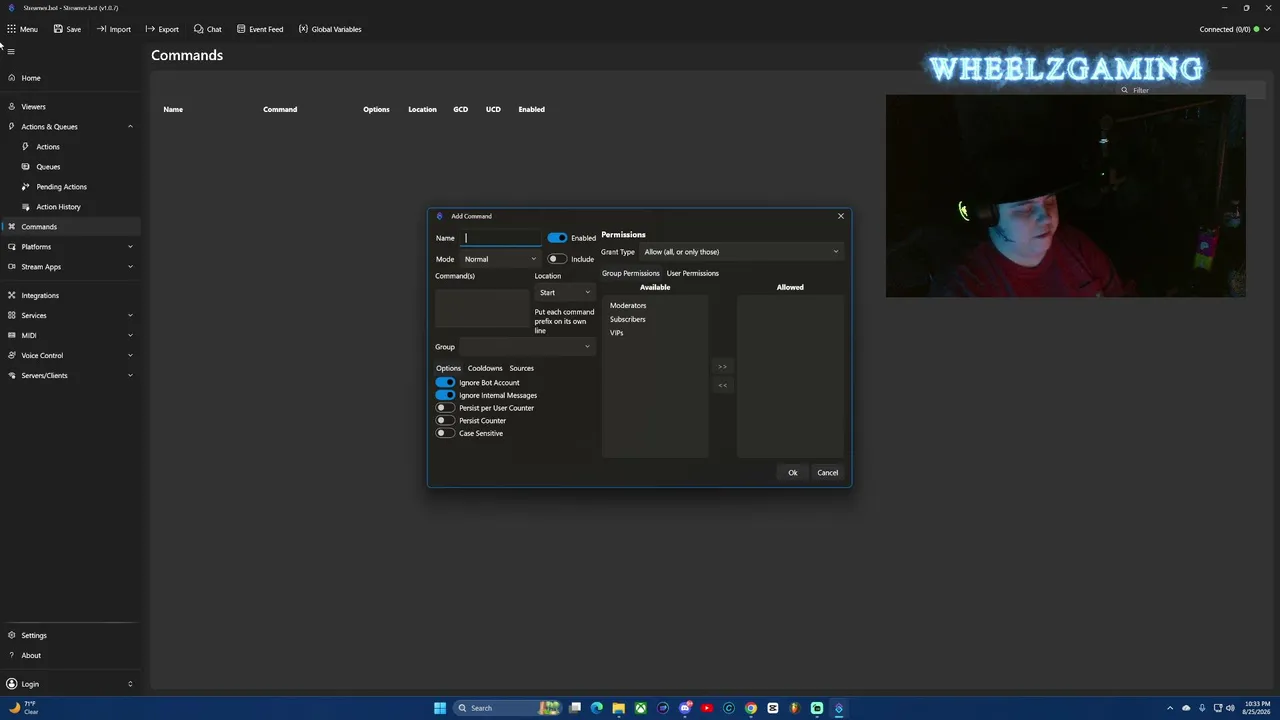Click the Export toolbar button
This screenshot has width=1280, height=720.
tap(162, 29)
